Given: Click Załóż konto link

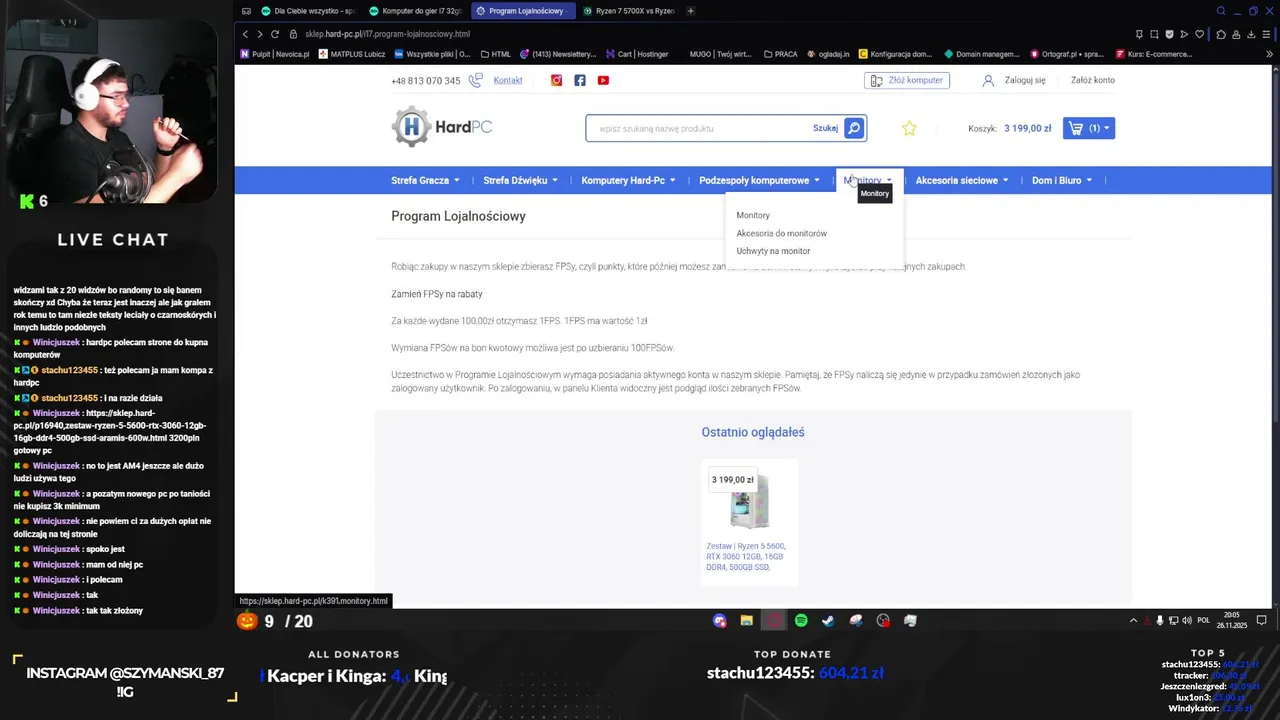Looking at the screenshot, I should tap(1093, 80).
